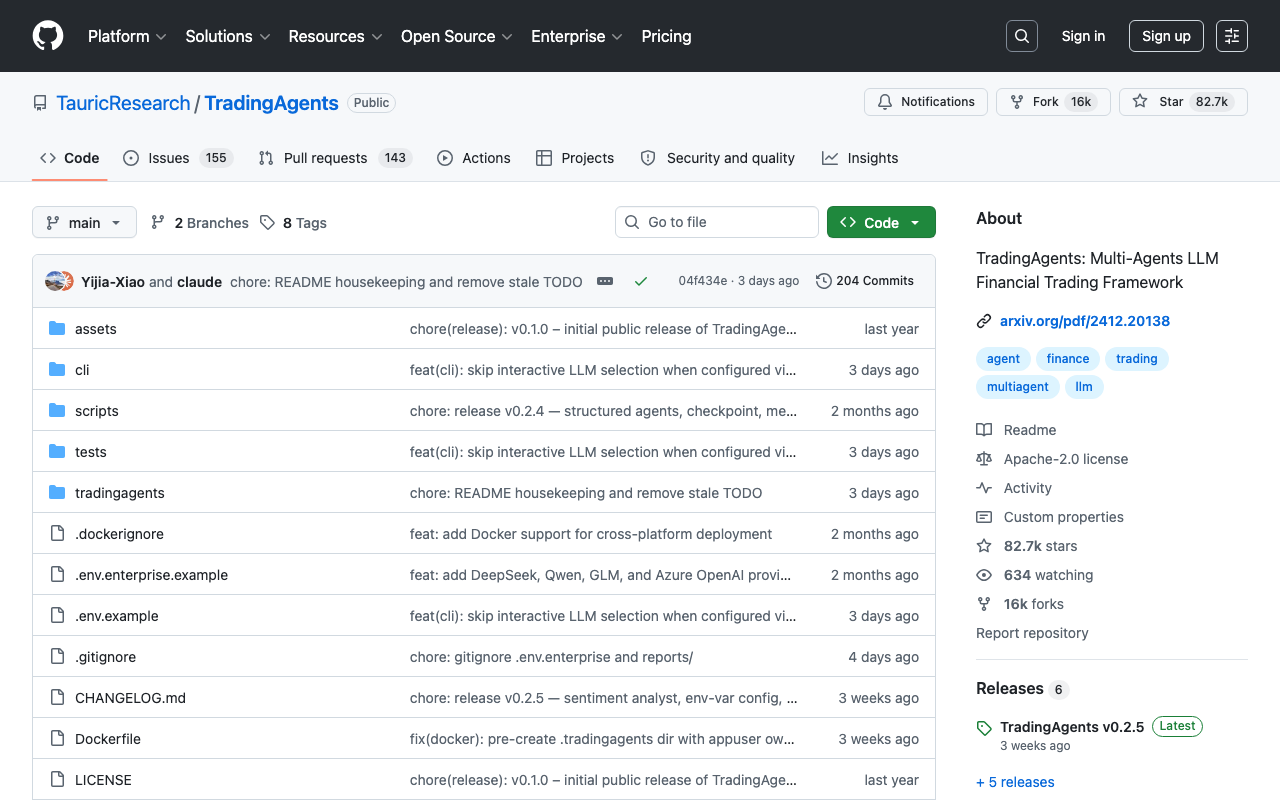The image size is (1280, 800).
Task: Click the bell Notifications button
Action: pyautogui.click(x=926, y=102)
